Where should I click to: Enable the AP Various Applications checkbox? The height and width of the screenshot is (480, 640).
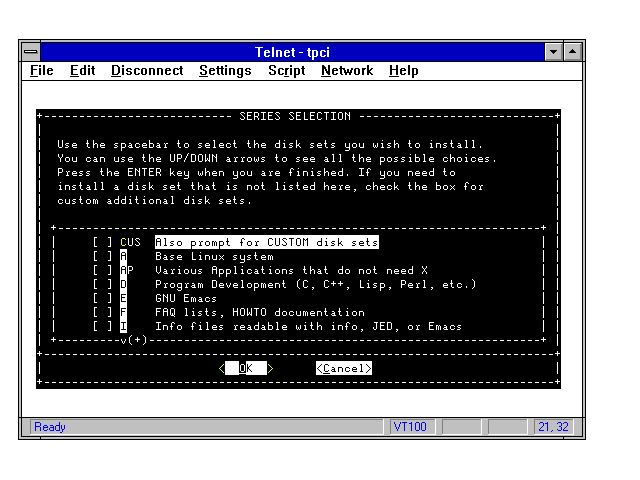(102, 271)
